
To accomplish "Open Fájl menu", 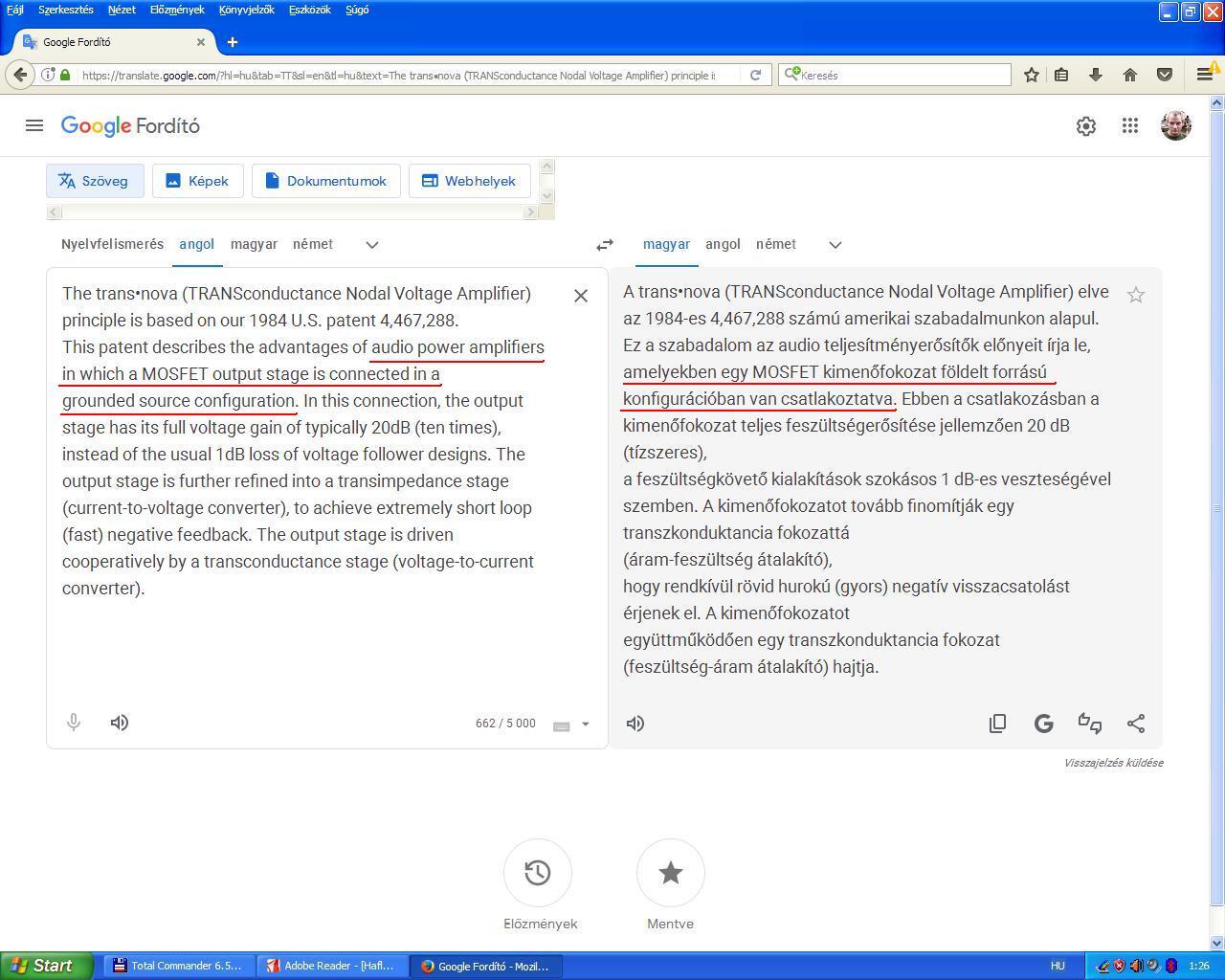I will pos(15,10).
